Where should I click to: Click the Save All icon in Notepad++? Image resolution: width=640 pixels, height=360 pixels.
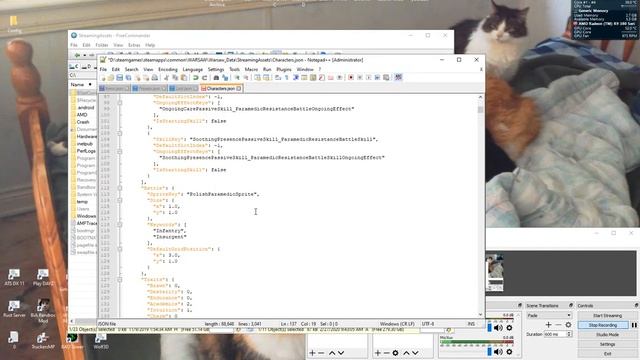(128, 78)
